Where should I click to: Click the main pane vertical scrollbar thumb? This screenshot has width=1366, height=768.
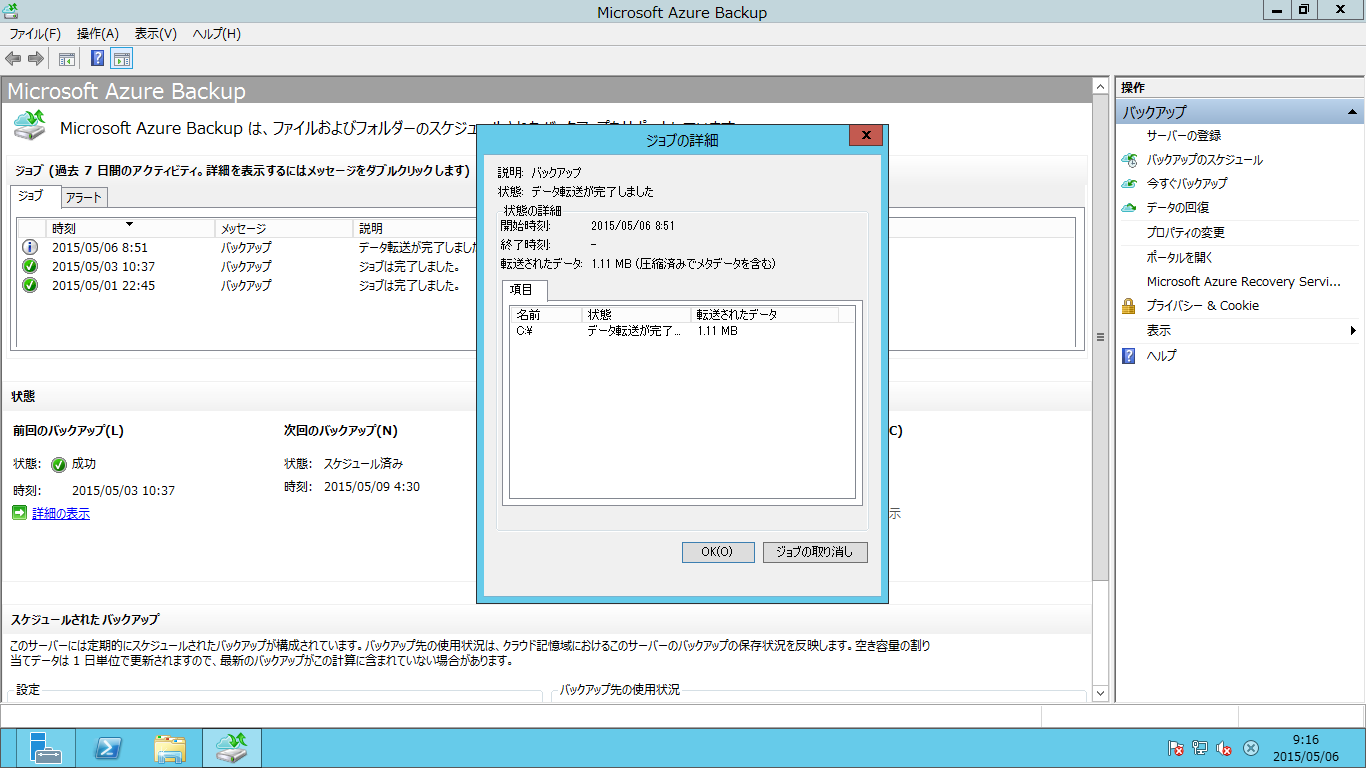(x=1101, y=337)
